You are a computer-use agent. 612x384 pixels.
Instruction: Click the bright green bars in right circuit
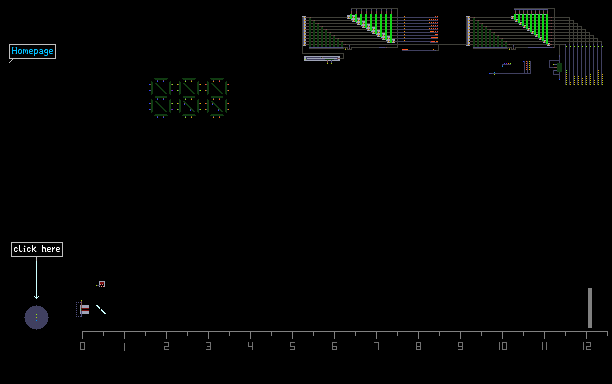tap(531, 27)
